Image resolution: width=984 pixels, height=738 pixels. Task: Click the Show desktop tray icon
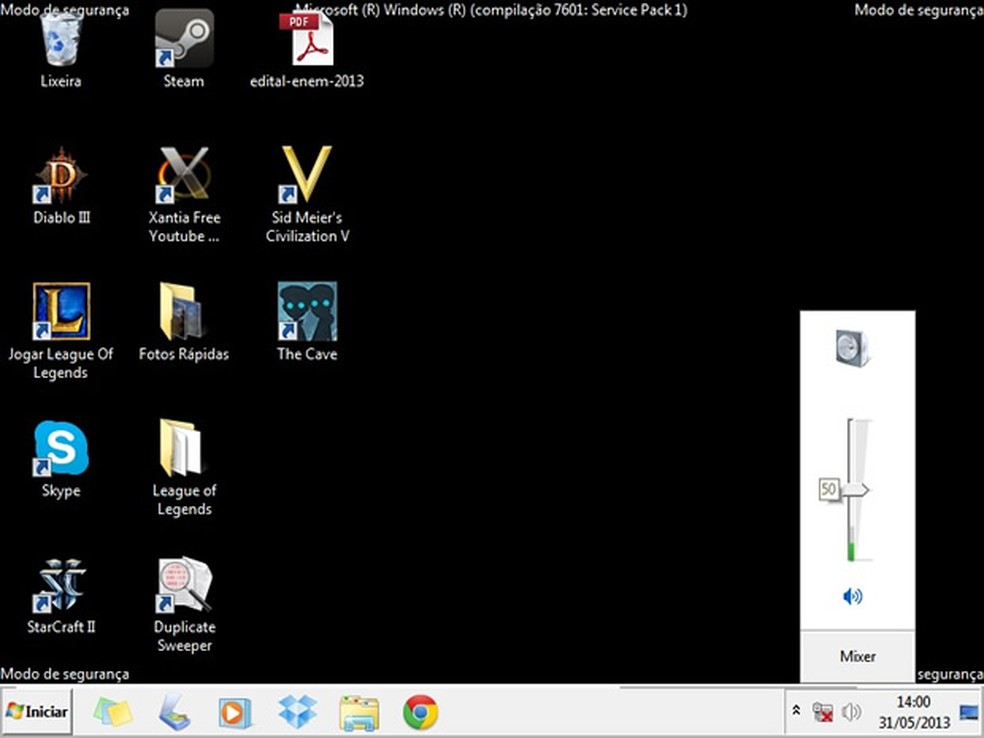[970, 712]
